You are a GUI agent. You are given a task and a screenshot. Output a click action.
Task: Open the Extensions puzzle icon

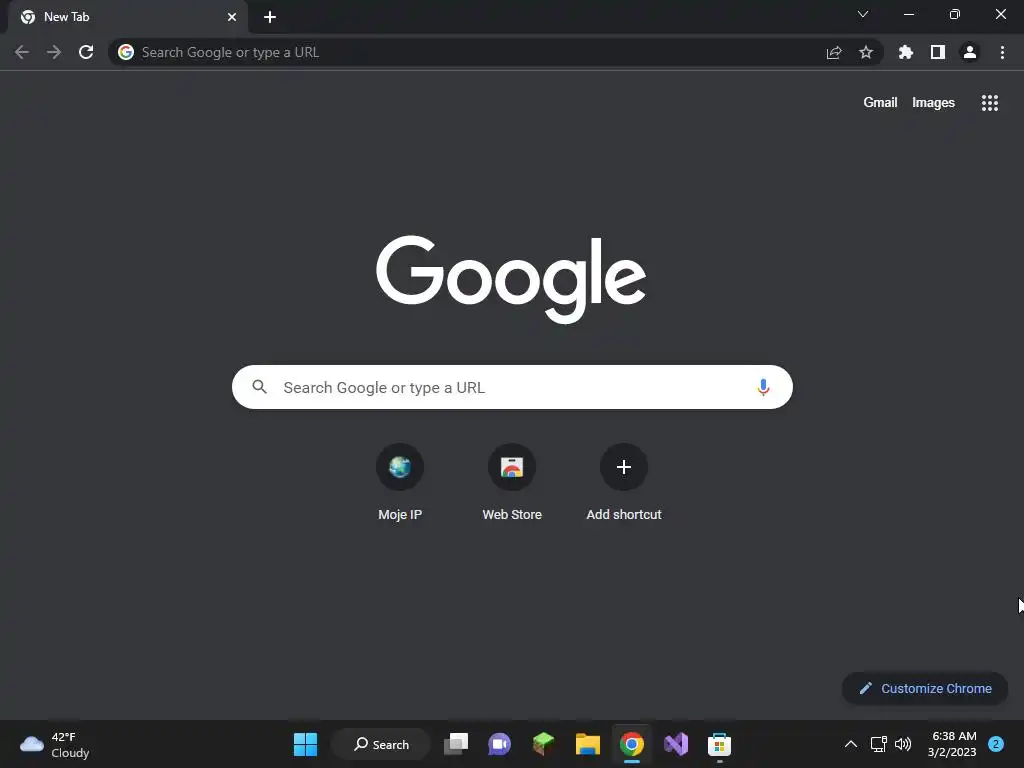click(x=906, y=52)
